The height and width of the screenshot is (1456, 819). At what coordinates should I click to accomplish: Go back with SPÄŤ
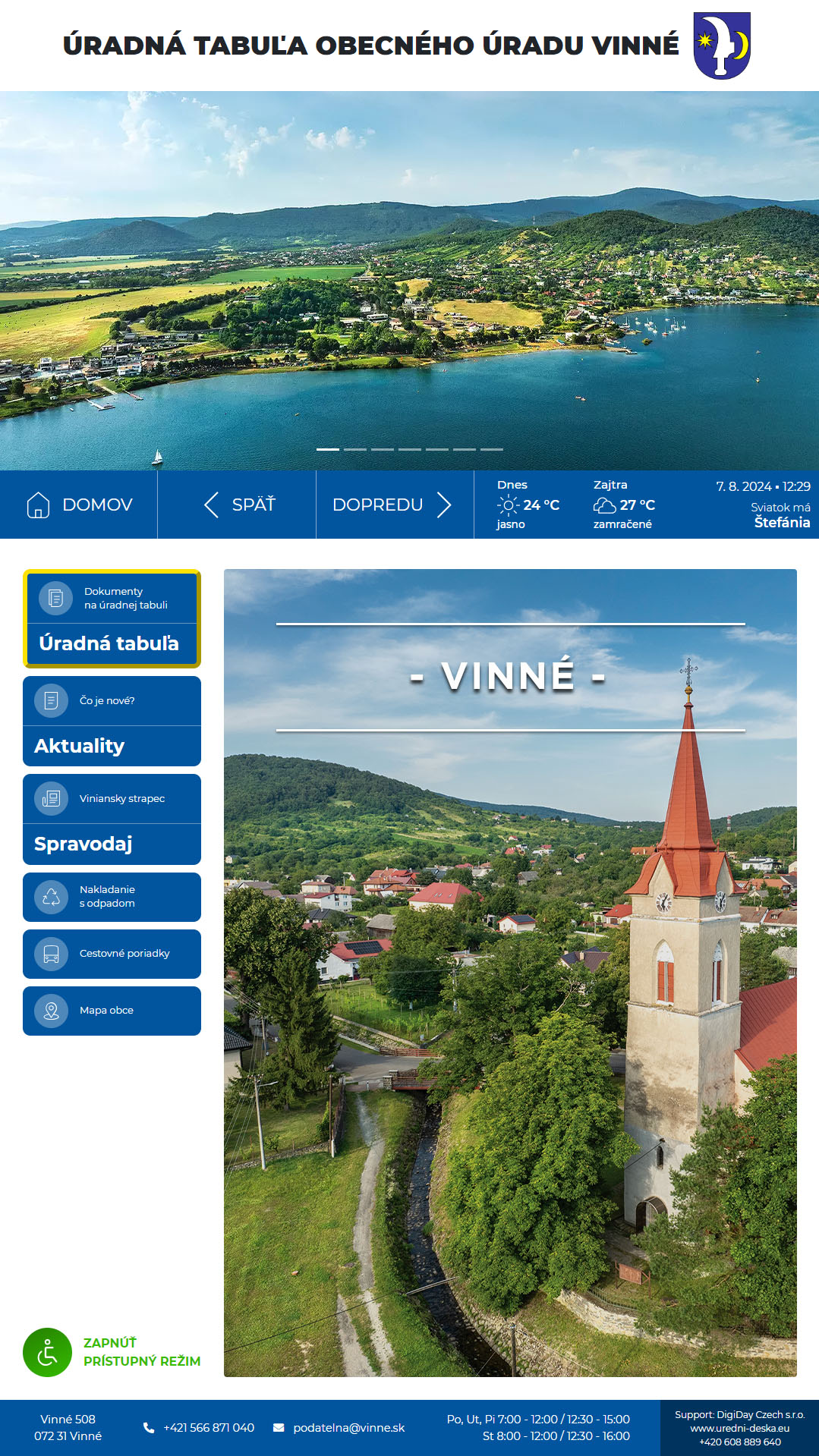[237, 505]
